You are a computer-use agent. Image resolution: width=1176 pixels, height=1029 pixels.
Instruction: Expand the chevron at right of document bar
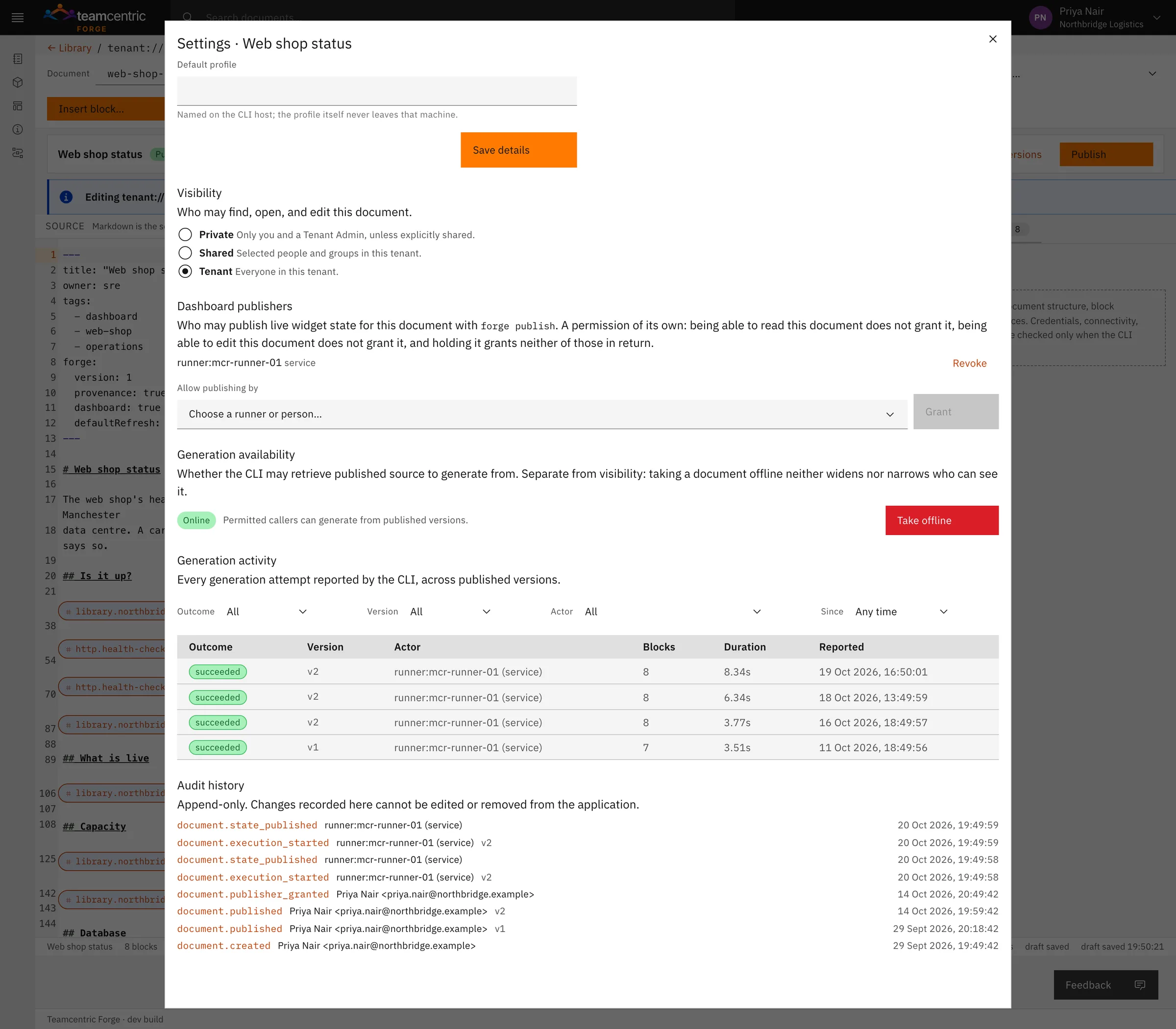click(1152, 73)
